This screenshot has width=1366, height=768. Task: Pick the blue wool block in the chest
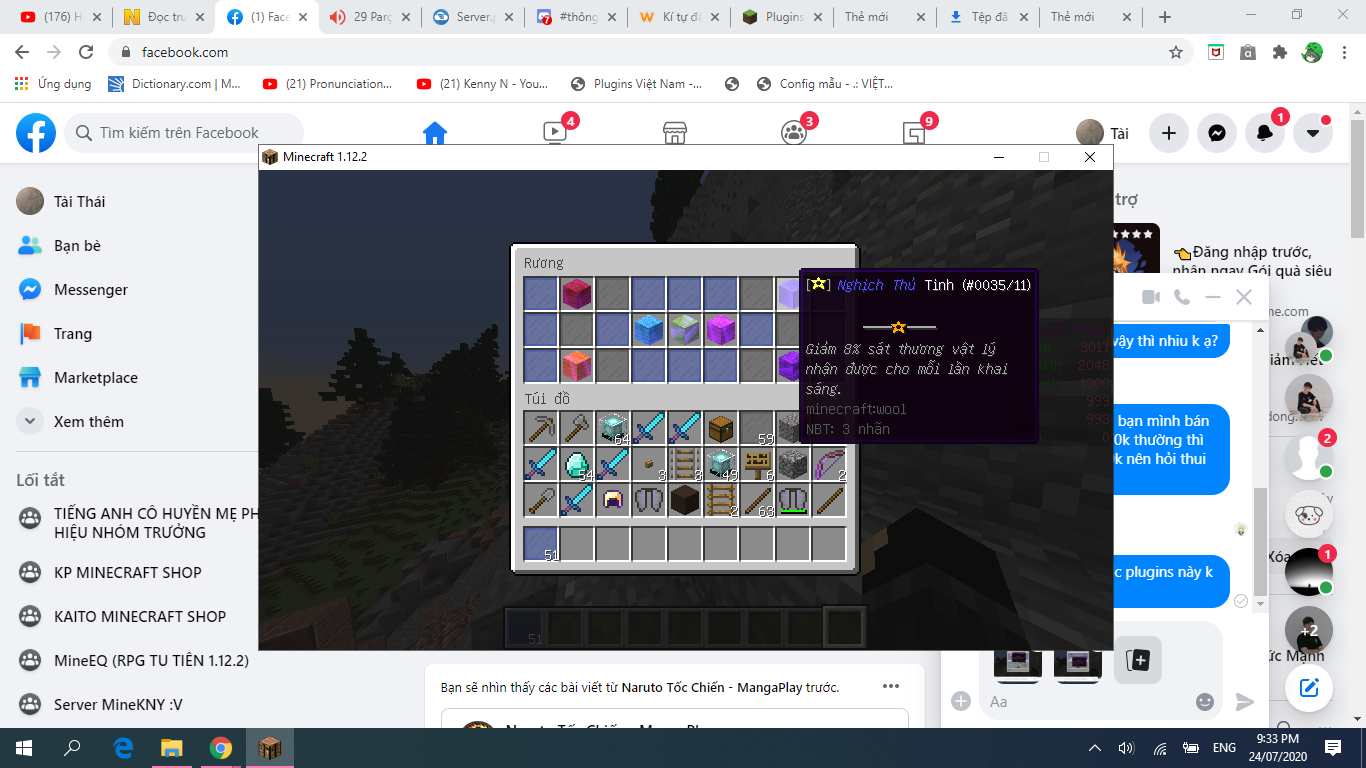pos(649,329)
